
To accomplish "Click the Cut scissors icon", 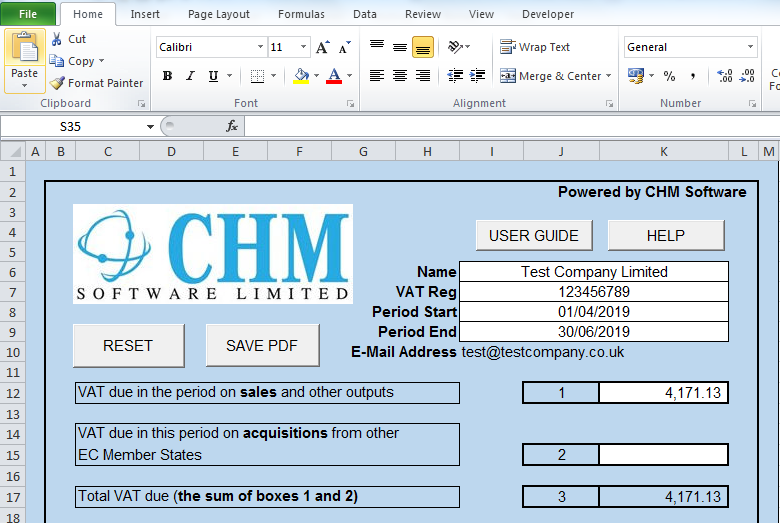I will 57,39.
